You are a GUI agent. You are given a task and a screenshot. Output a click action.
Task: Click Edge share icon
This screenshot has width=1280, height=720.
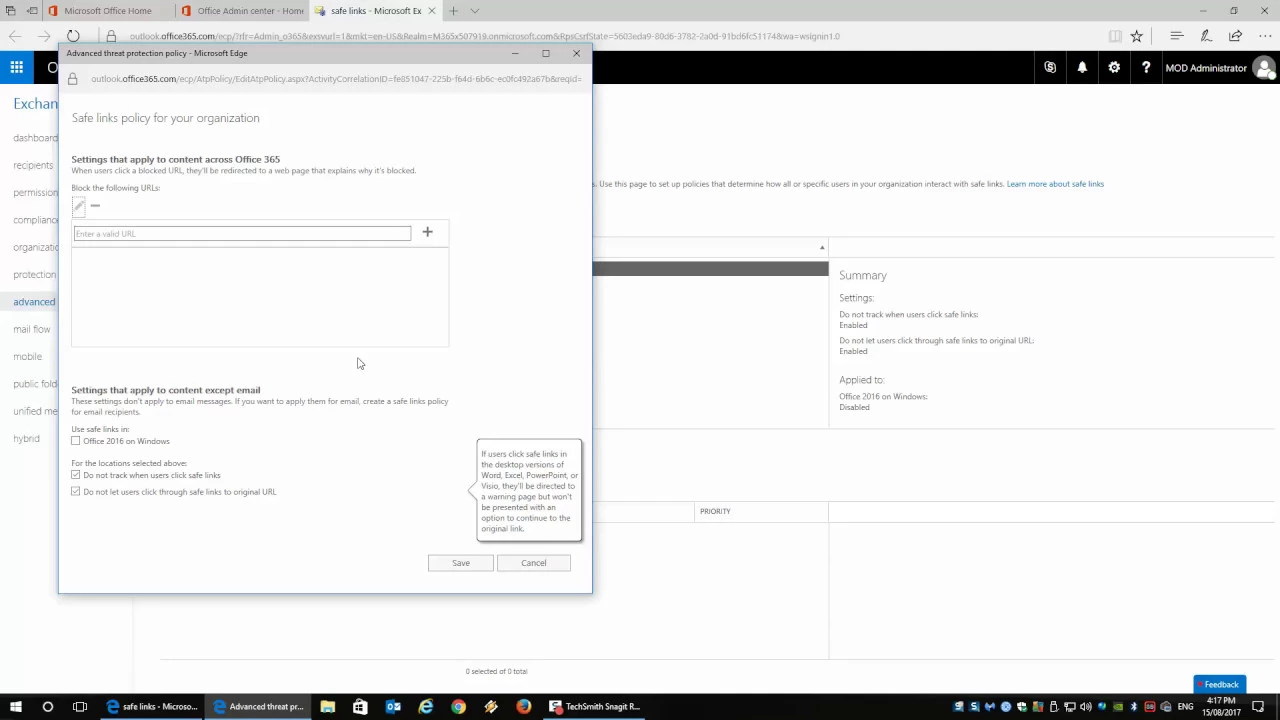[x=1235, y=36]
